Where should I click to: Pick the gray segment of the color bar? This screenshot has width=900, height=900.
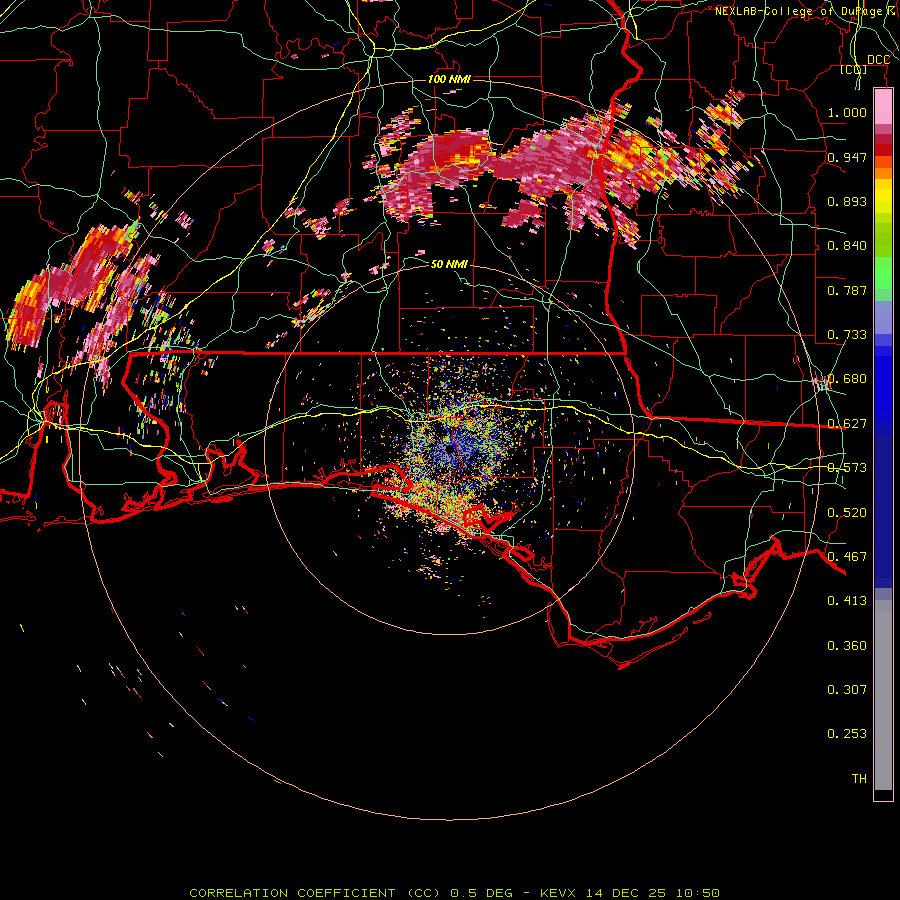click(883, 695)
